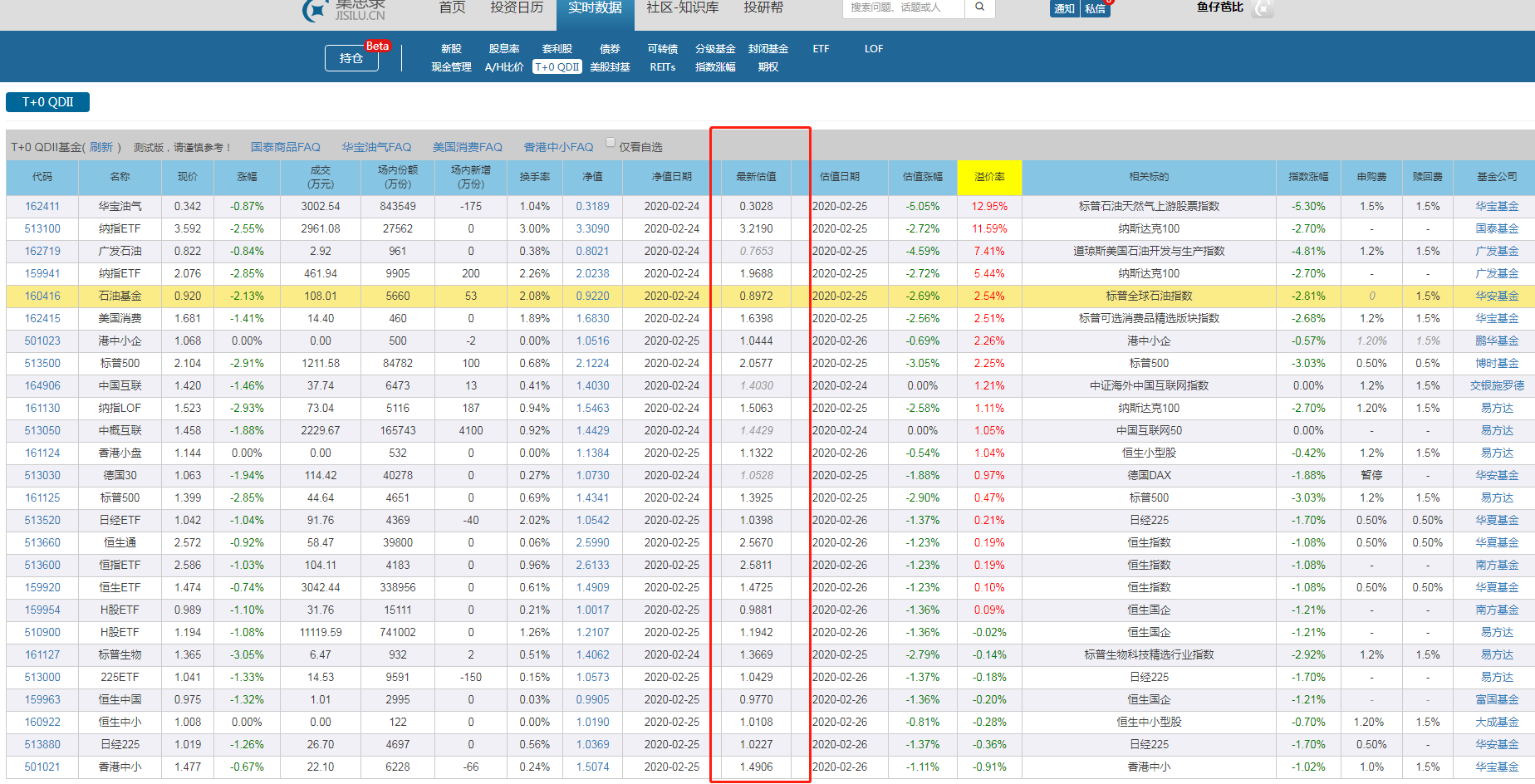
Task: Open 华宝油气FAQ link
Action: point(376,147)
